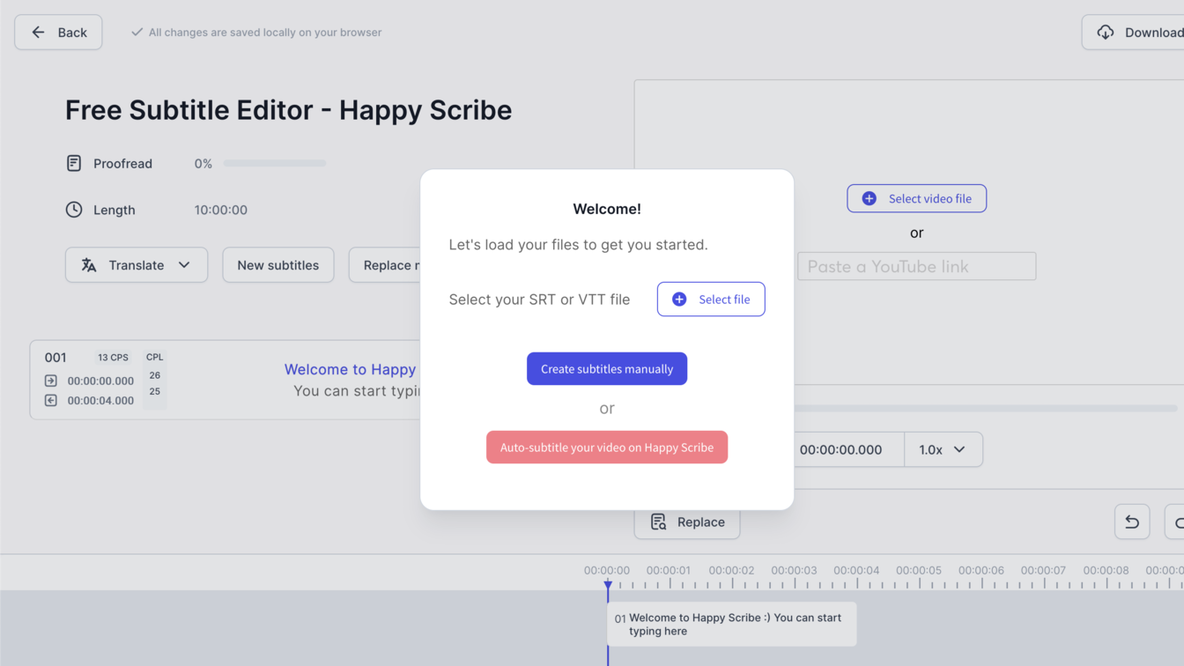Image resolution: width=1184 pixels, height=666 pixels.
Task: Click the 00:00:00.000 current time field
Action: coord(841,450)
